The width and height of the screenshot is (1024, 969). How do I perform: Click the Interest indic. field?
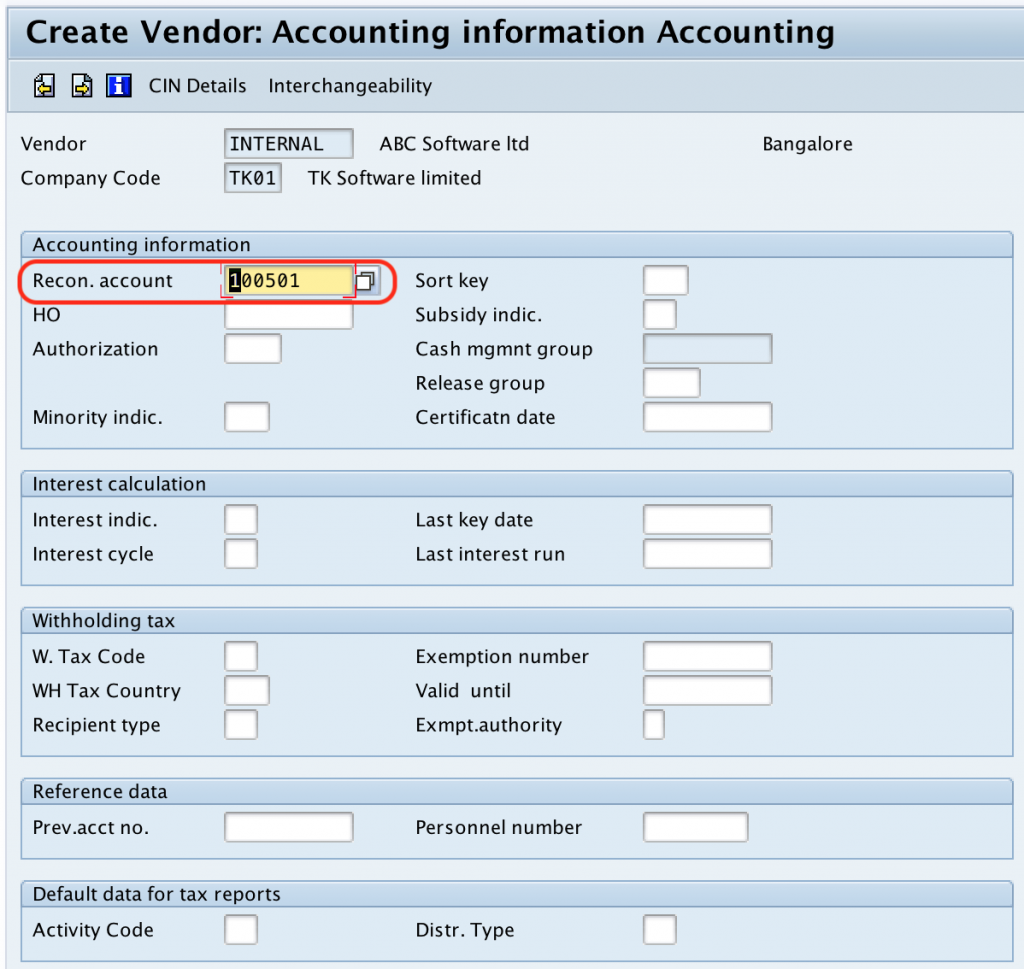coord(240,519)
